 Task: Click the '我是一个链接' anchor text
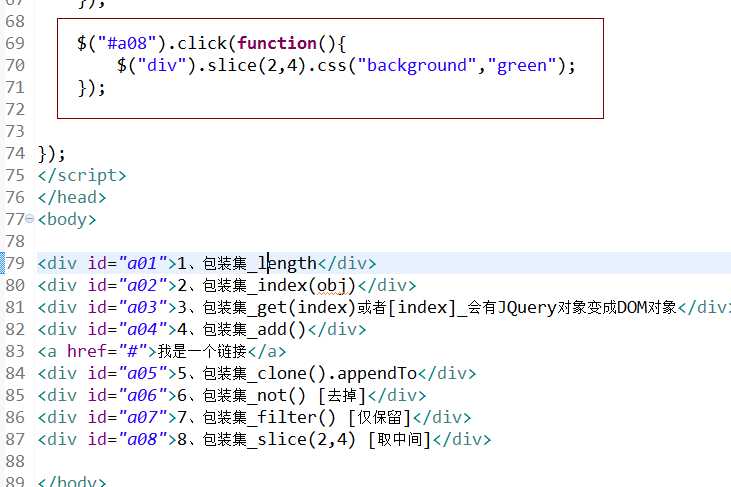[202, 351]
